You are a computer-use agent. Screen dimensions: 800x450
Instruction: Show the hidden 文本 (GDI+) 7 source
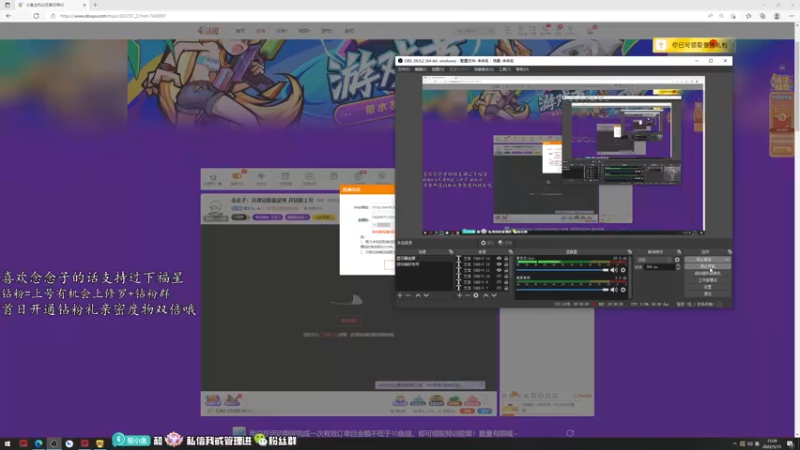tap(499, 288)
